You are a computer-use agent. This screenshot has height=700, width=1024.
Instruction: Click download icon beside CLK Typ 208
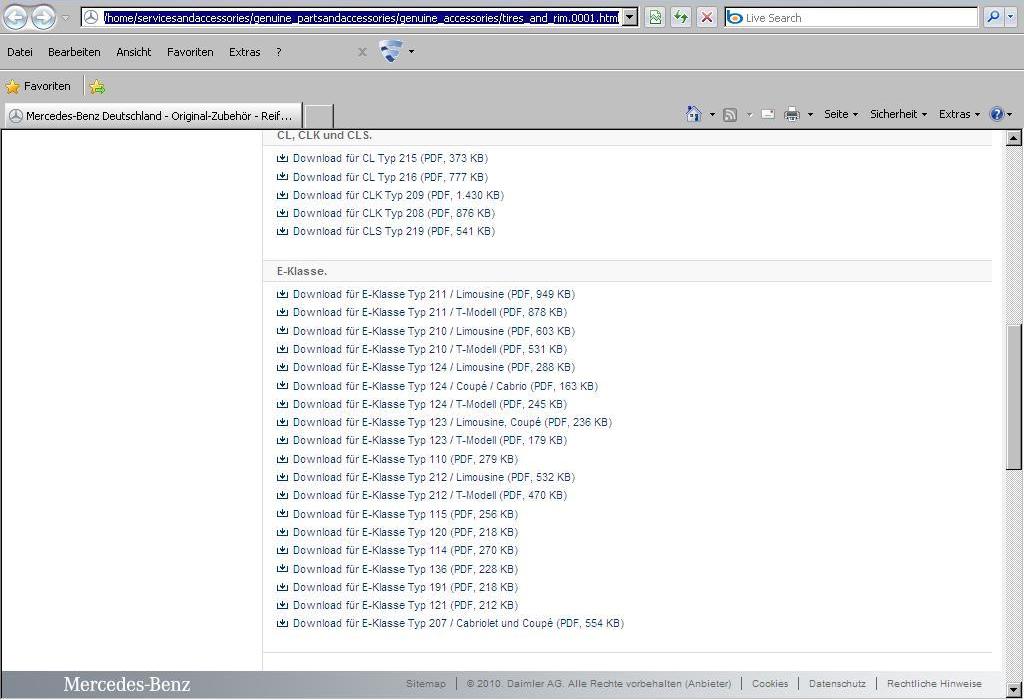[282, 213]
